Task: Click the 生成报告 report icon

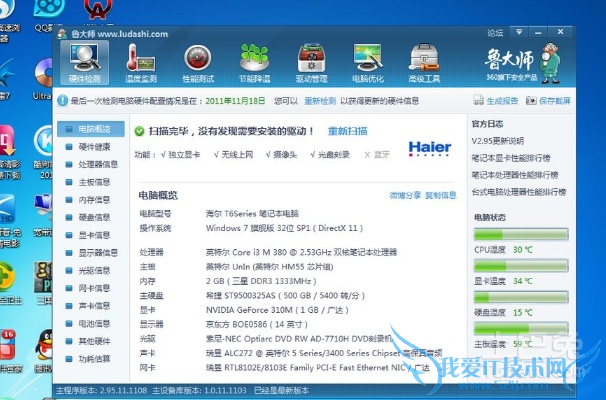Action: 478,100
